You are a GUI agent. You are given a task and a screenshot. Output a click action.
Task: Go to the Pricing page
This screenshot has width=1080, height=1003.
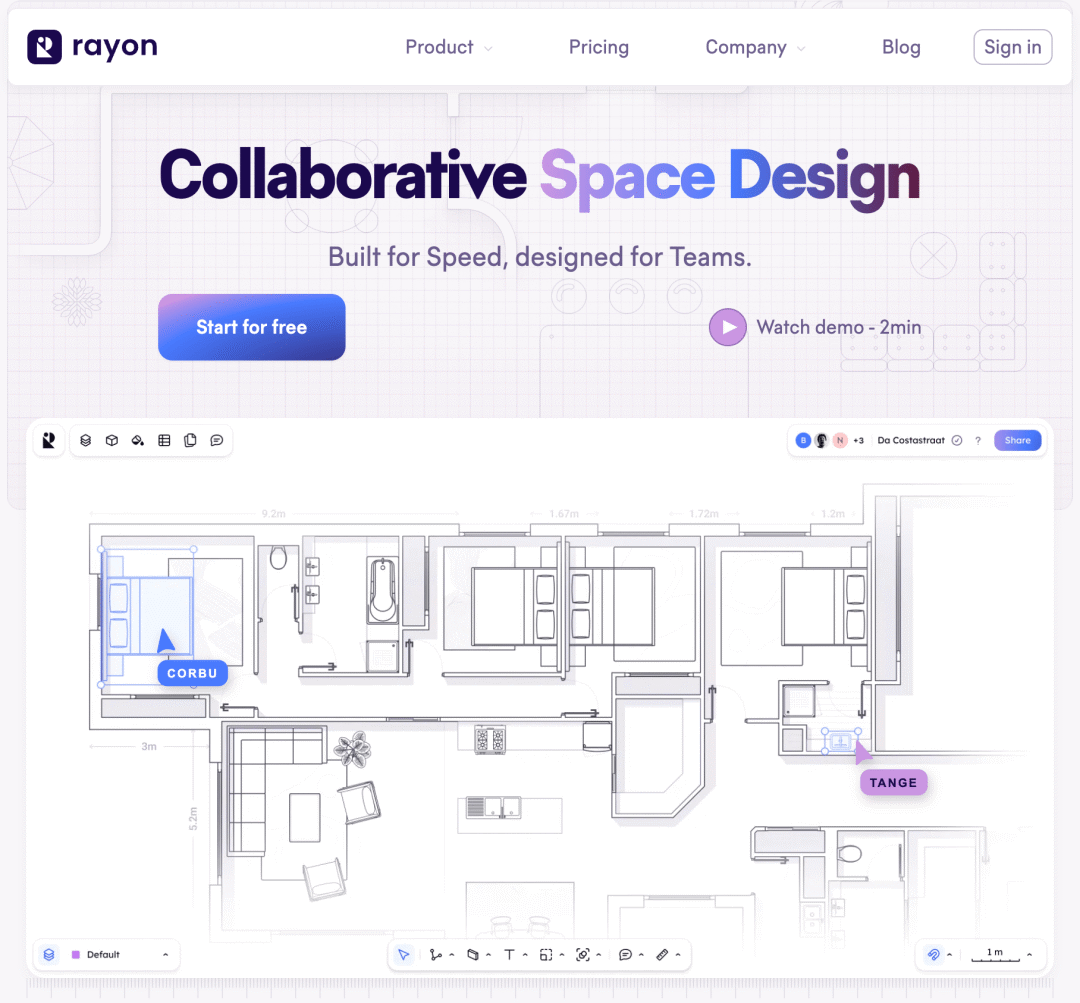[x=599, y=47]
